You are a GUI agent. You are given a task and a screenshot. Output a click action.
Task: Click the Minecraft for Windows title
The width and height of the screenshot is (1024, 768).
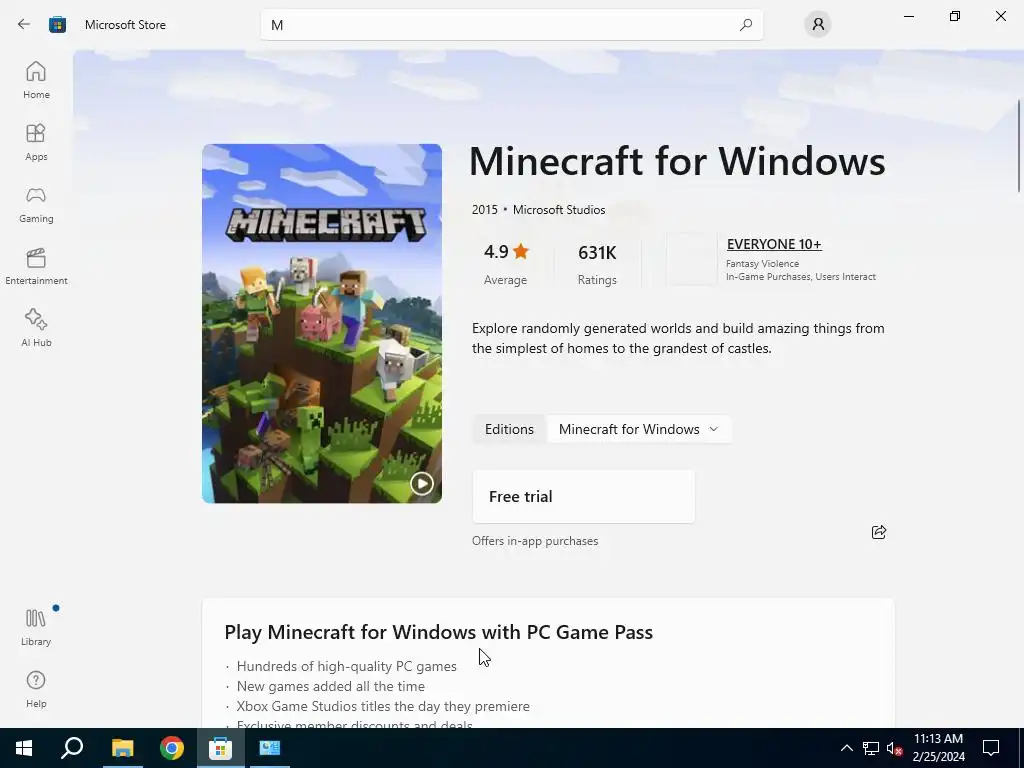(677, 161)
